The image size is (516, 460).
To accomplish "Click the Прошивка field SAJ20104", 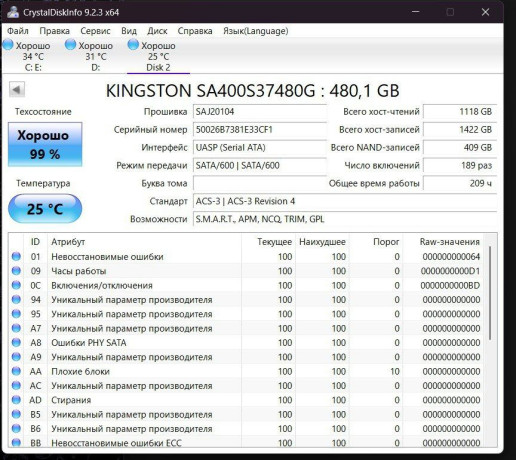I will [x=260, y=112].
